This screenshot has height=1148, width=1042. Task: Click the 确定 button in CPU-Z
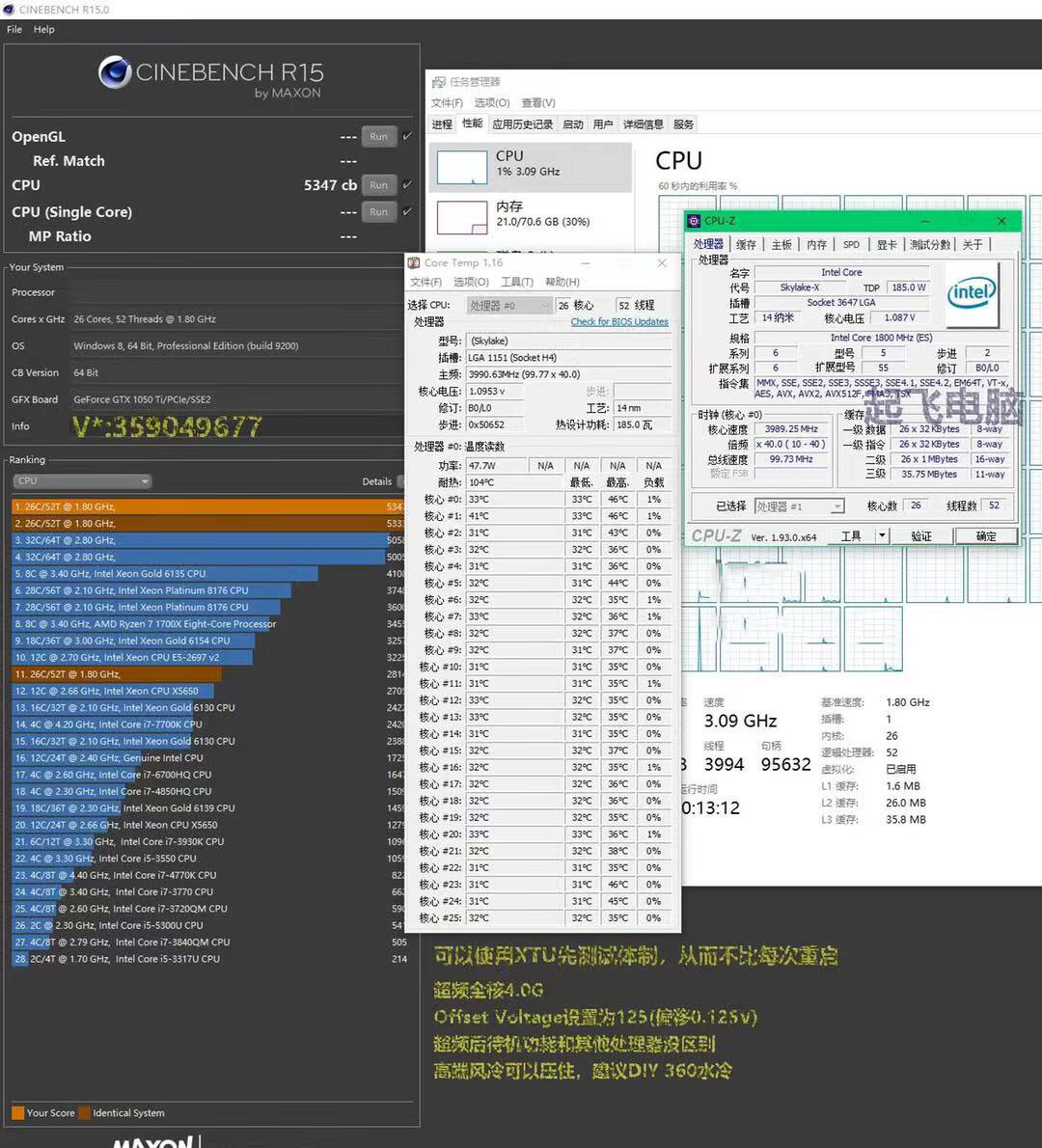pos(986,536)
